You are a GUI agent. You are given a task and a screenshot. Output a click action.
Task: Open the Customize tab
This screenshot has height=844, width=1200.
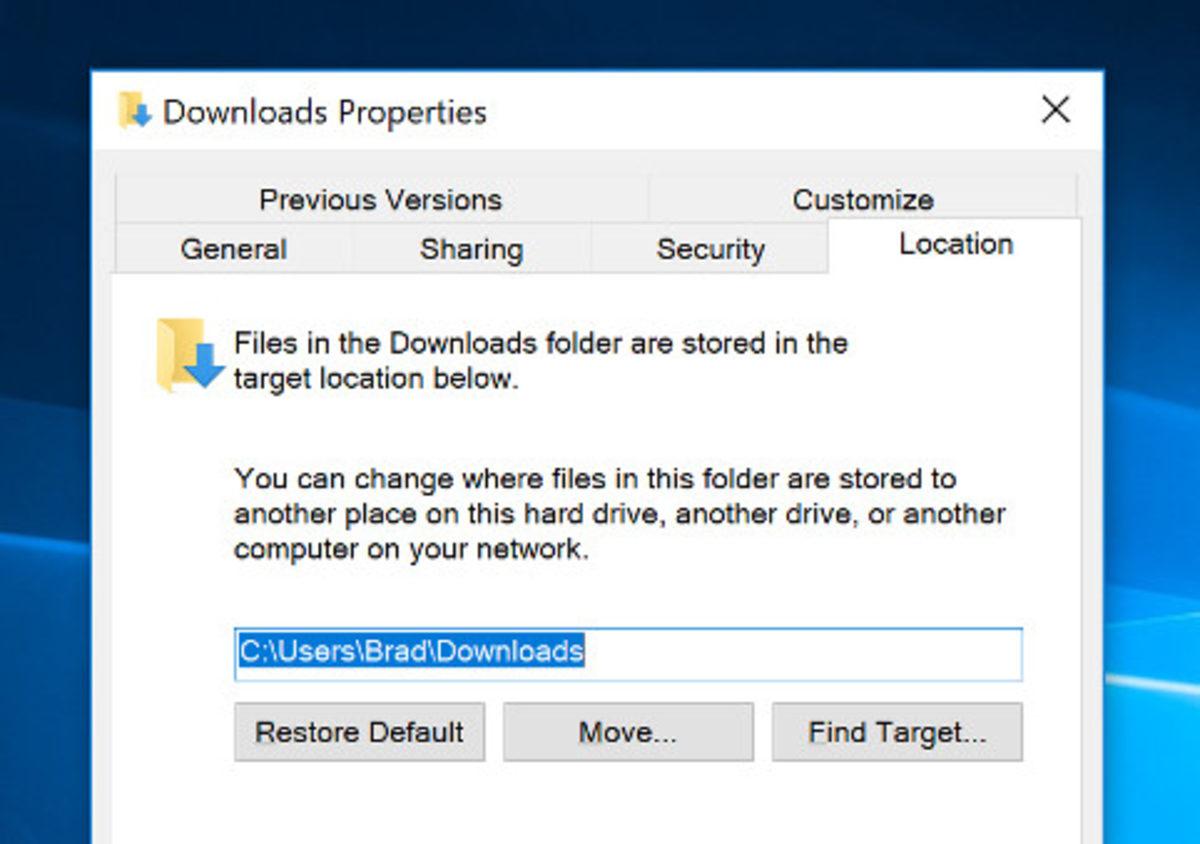[862, 199]
